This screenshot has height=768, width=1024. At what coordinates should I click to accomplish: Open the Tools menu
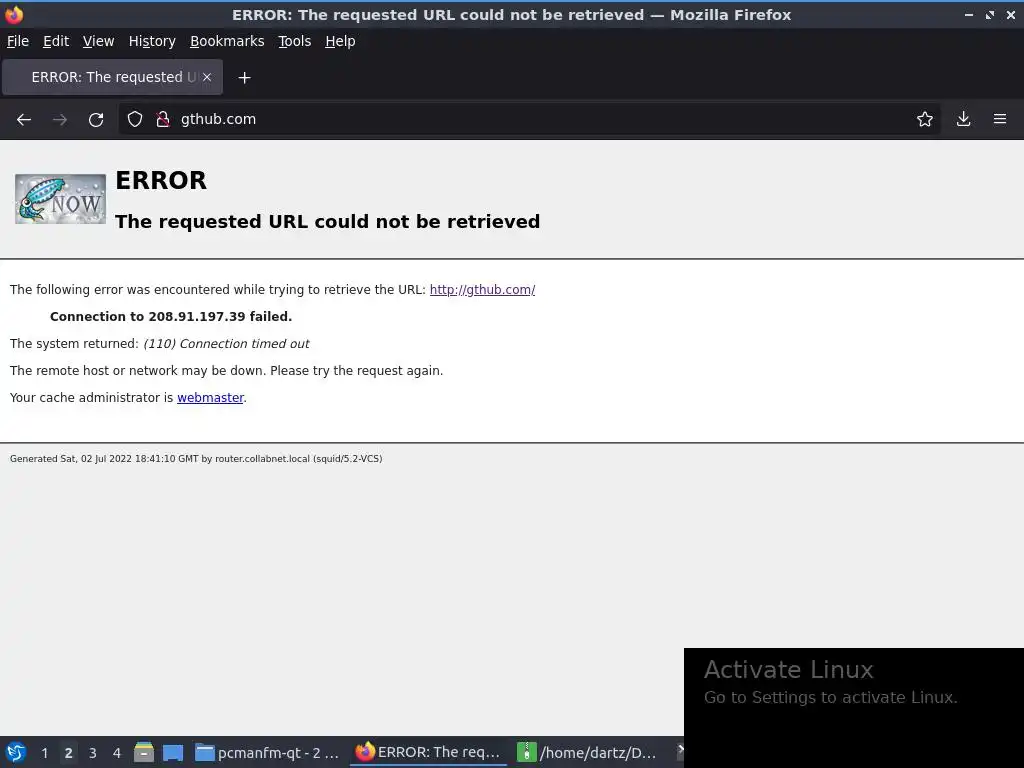[295, 41]
